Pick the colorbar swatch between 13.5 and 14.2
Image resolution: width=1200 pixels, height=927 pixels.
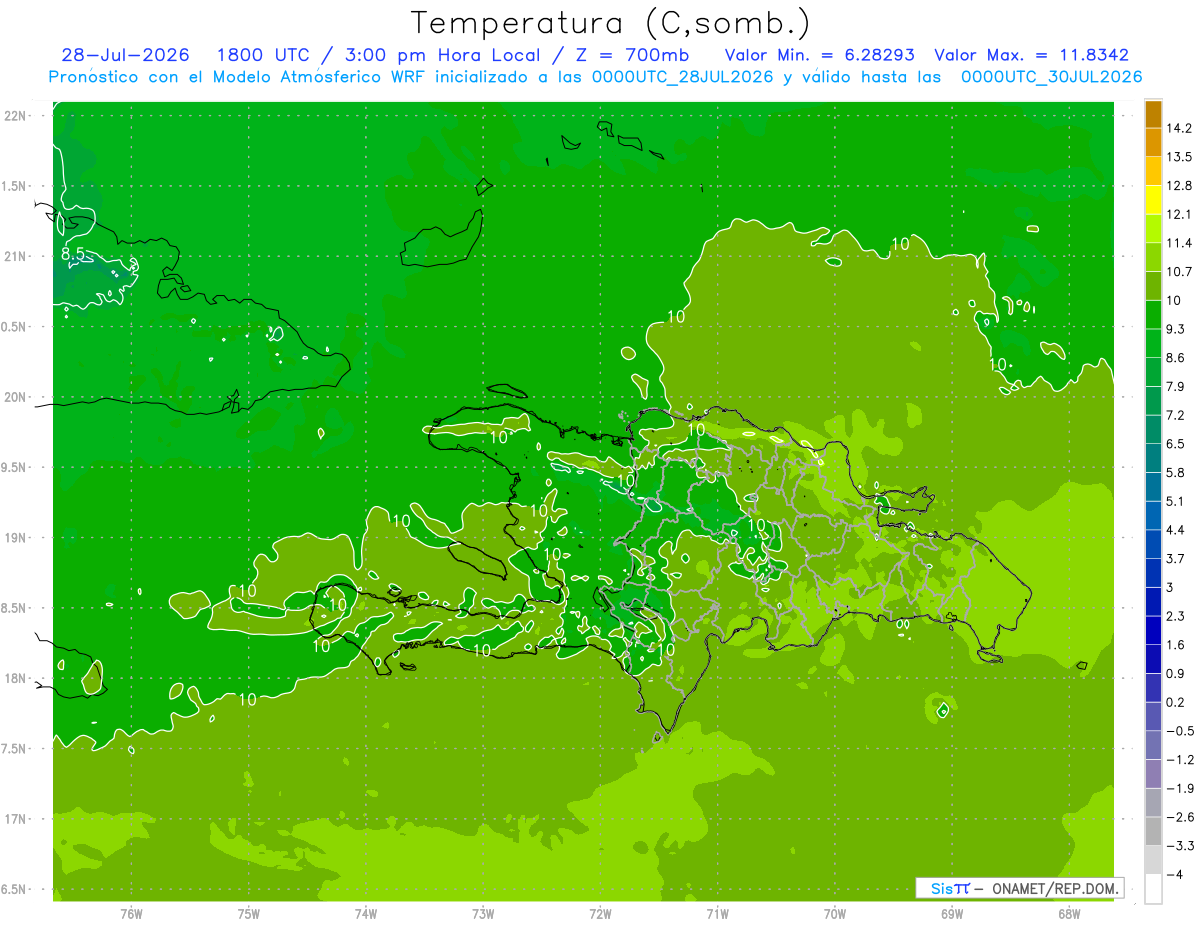pyautogui.click(x=1153, y=142)
